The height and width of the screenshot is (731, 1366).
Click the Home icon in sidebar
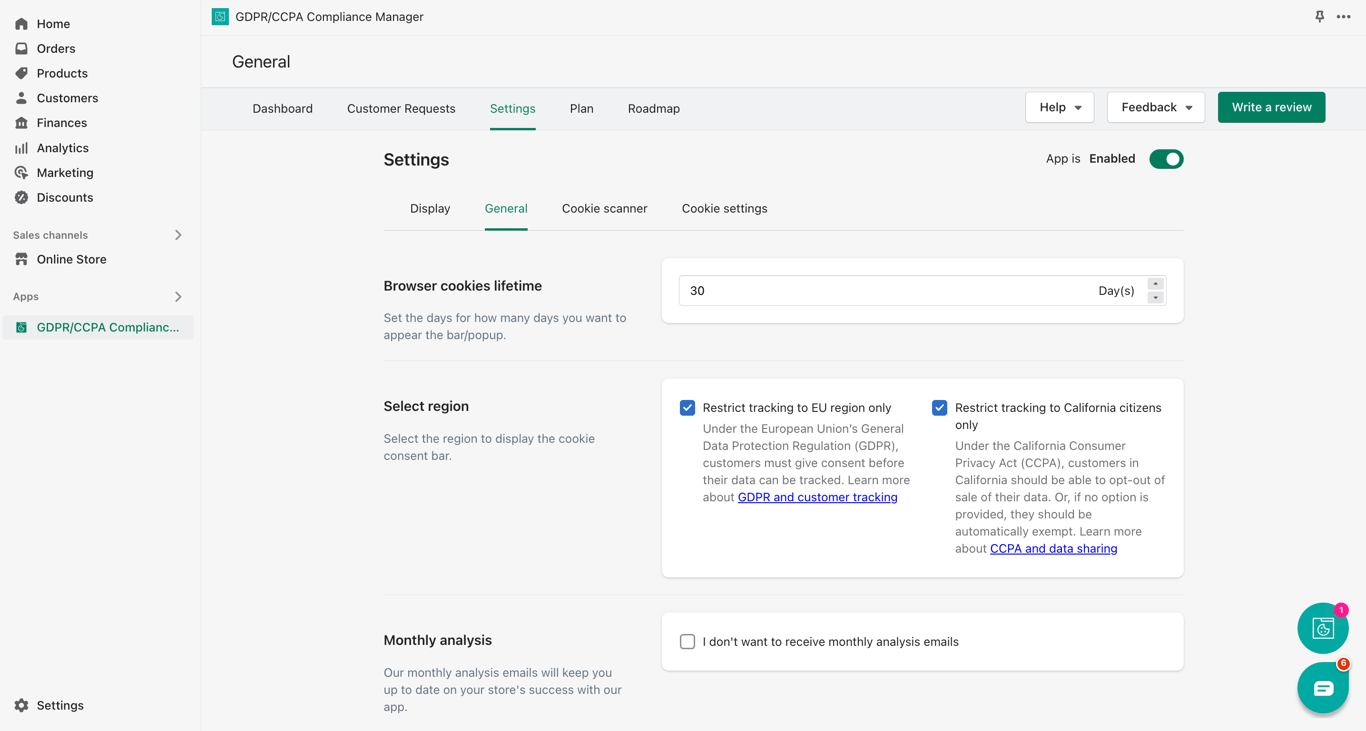tap(21, 24)
